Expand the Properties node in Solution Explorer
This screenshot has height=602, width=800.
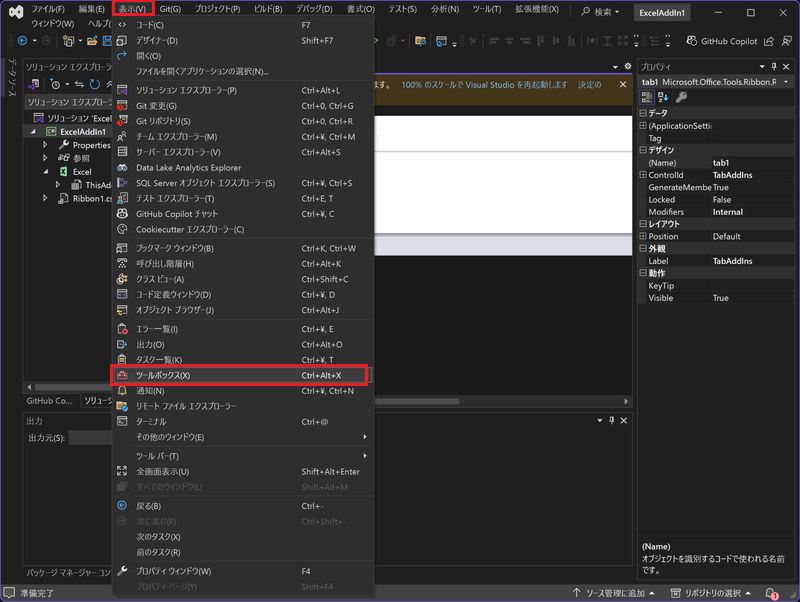(45, 145)
